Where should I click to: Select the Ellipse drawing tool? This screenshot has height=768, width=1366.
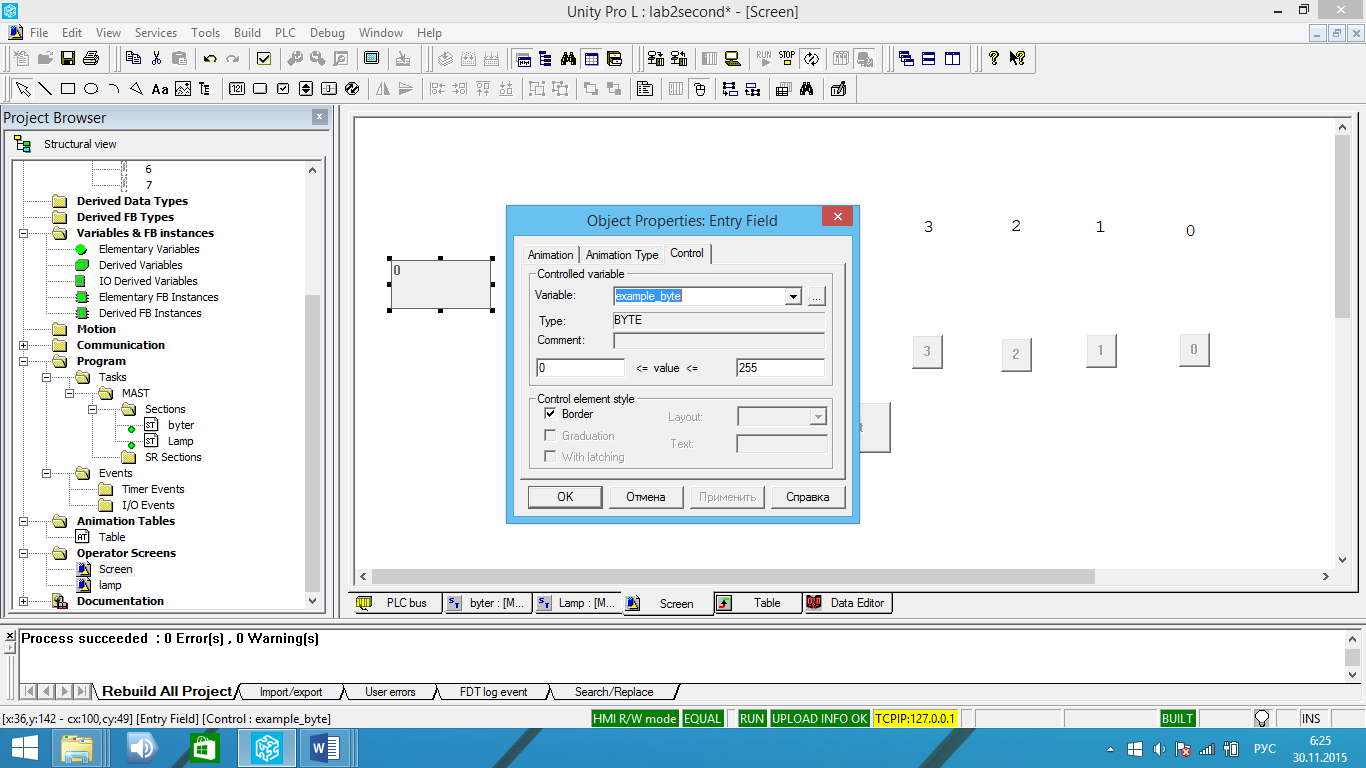91,89
